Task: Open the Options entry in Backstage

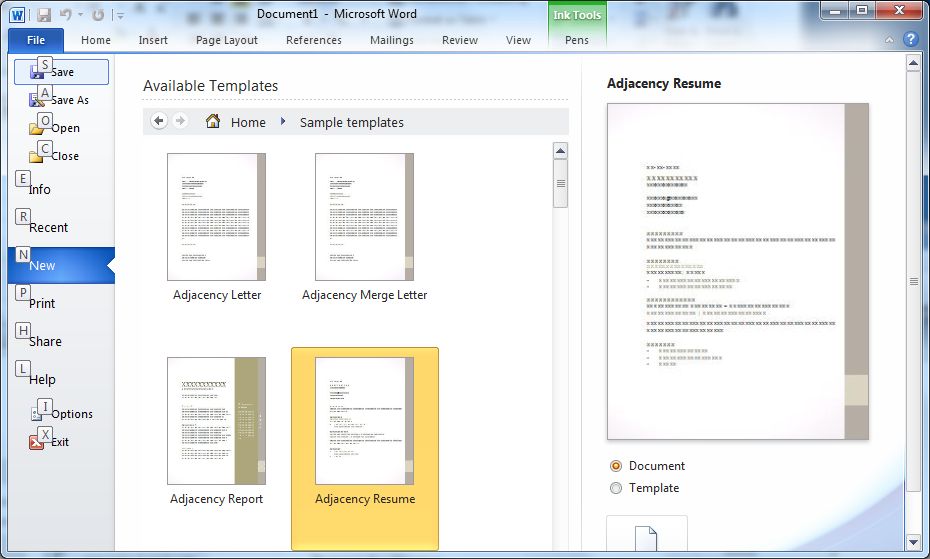Action: point(72,414)
